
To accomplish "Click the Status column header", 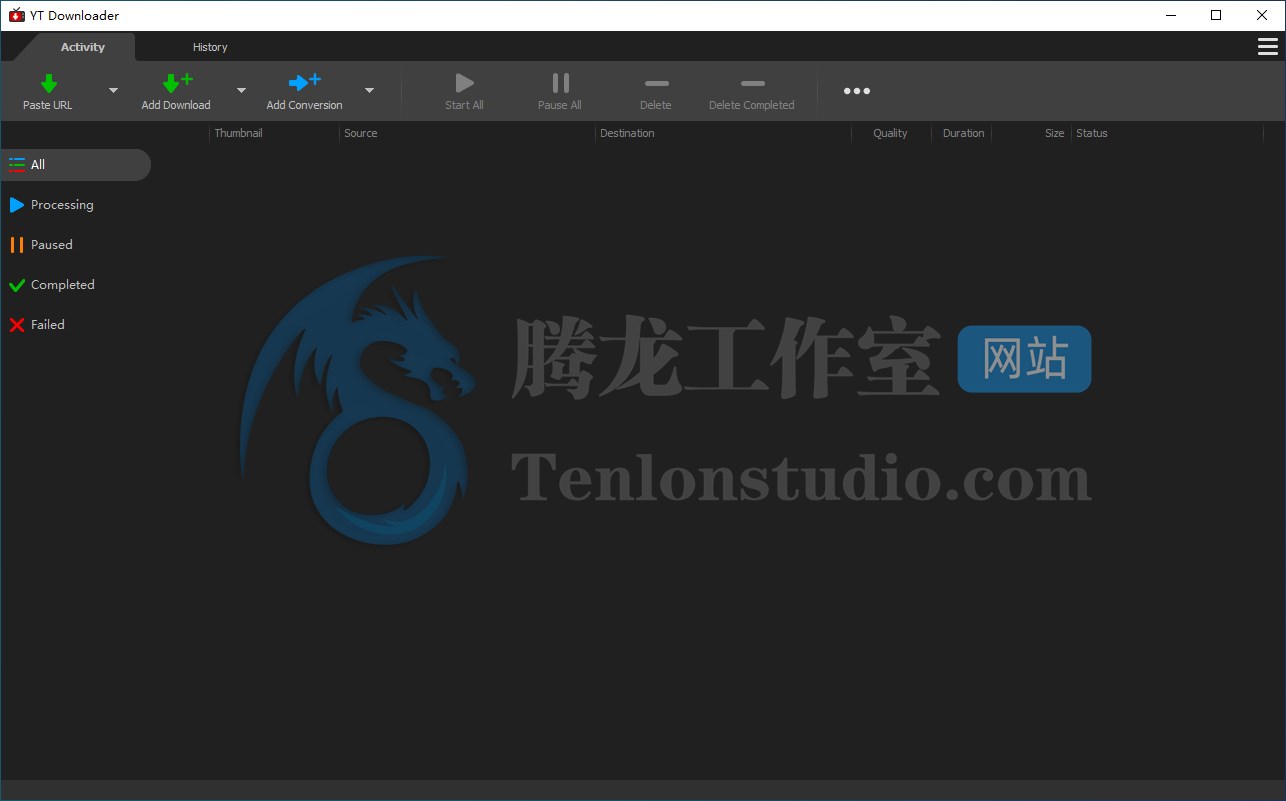I will (1167, 133).
